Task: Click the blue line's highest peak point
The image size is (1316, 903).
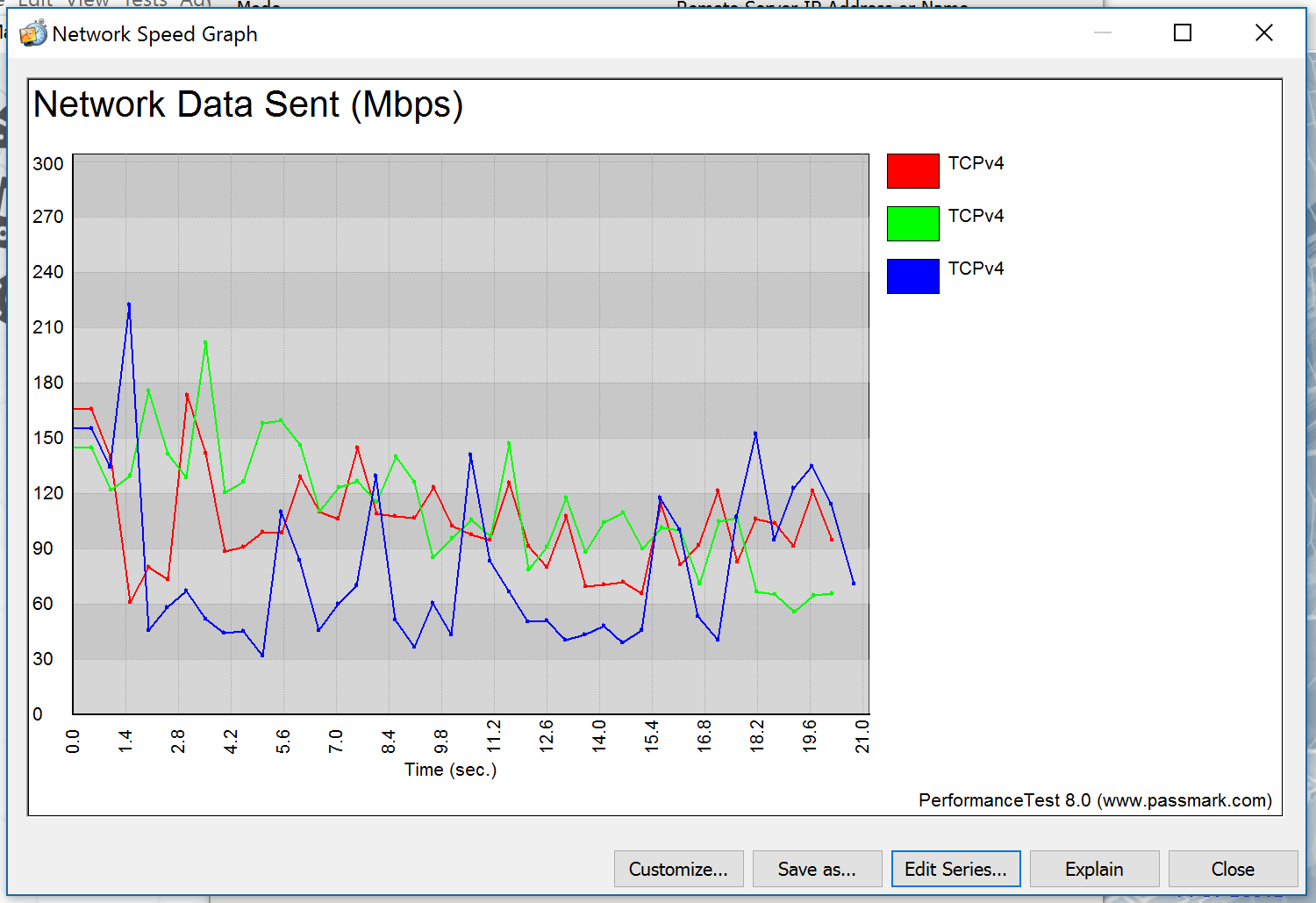Action: coord(129,305)
